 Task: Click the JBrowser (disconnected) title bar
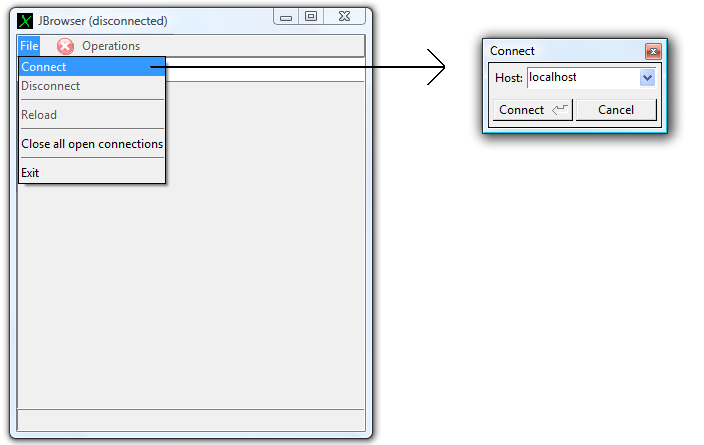point(150,20)
